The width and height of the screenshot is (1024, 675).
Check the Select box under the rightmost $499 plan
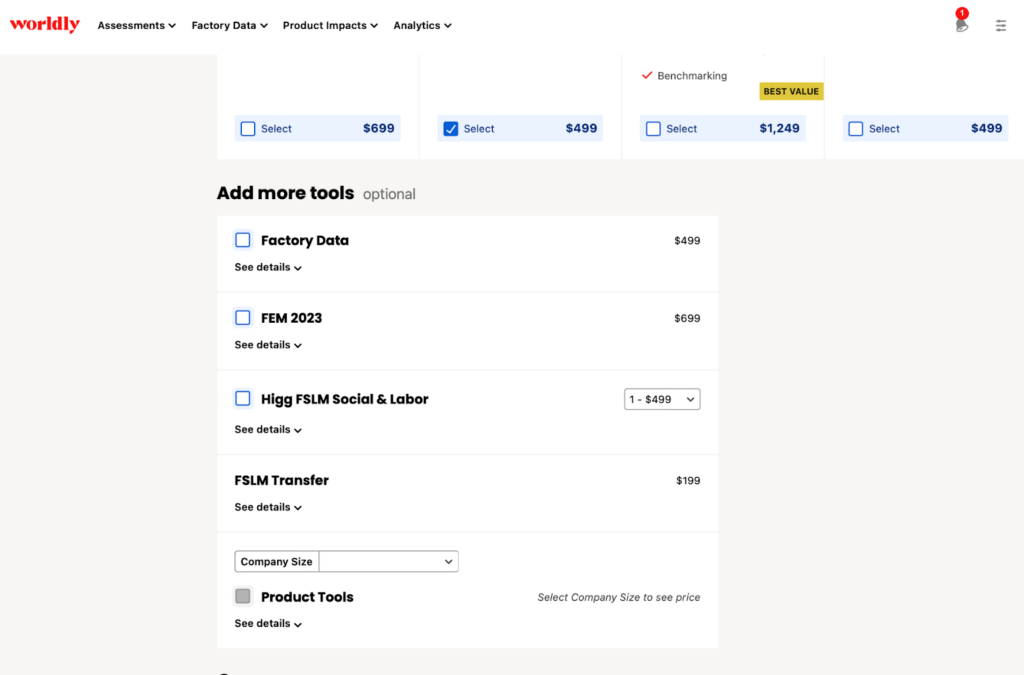pyautogui.click(x=856, y=129)
